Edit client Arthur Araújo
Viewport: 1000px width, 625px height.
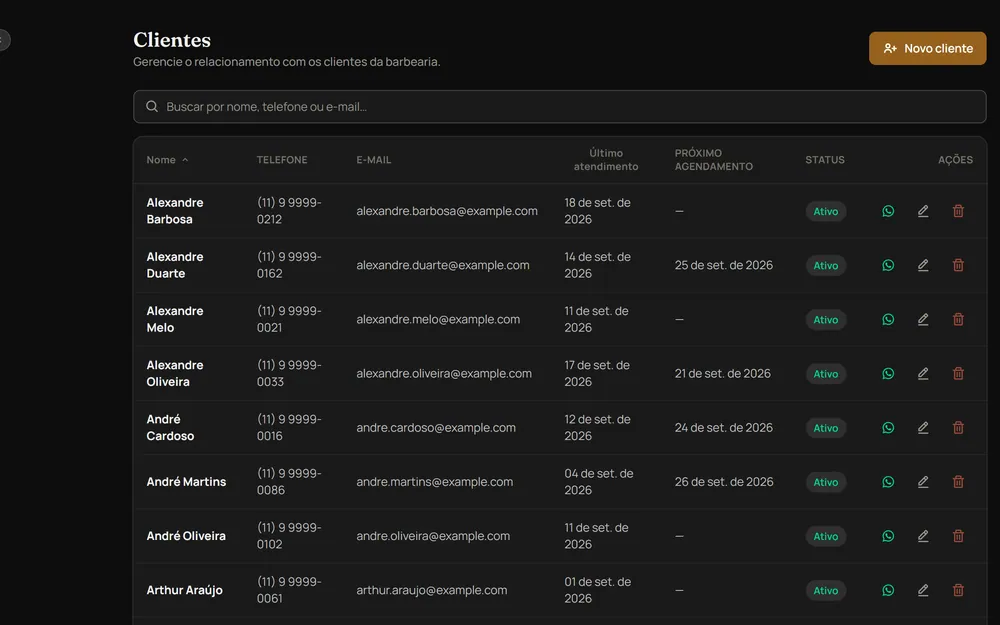pyautogui.click(x=923, y=591)
